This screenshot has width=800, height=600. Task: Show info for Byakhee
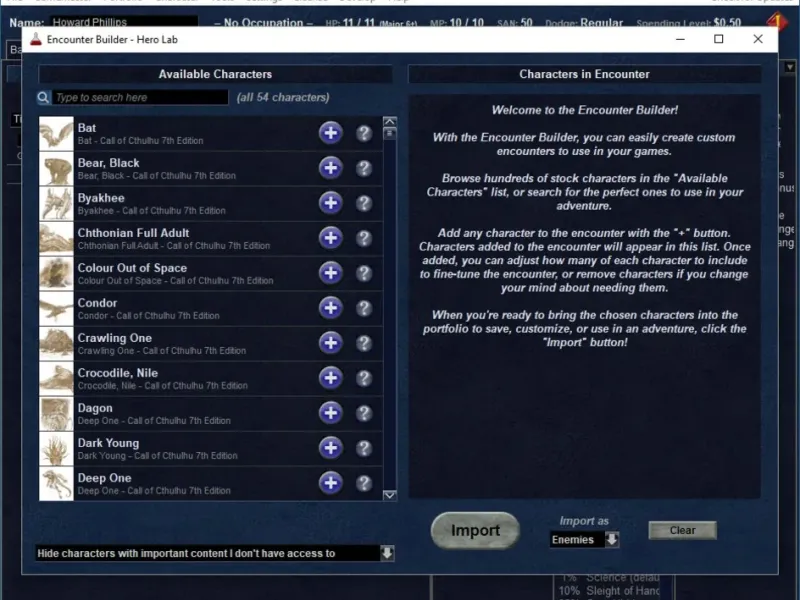(364, 204)
